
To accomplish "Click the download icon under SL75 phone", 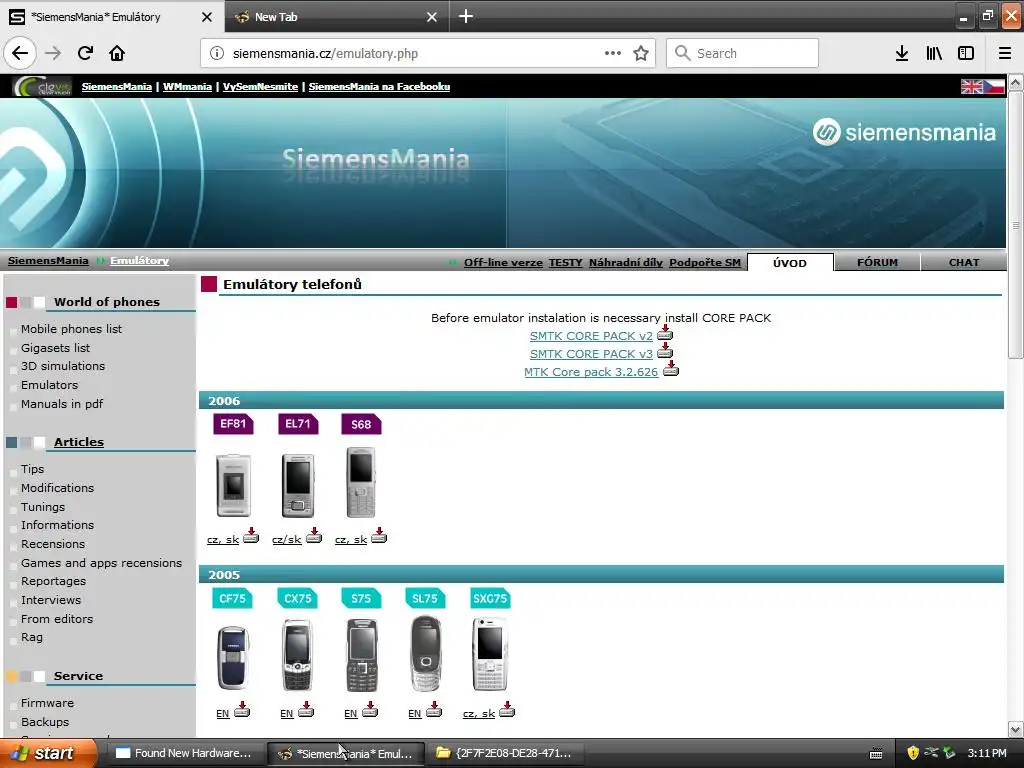I will click(x=434, y=709).
